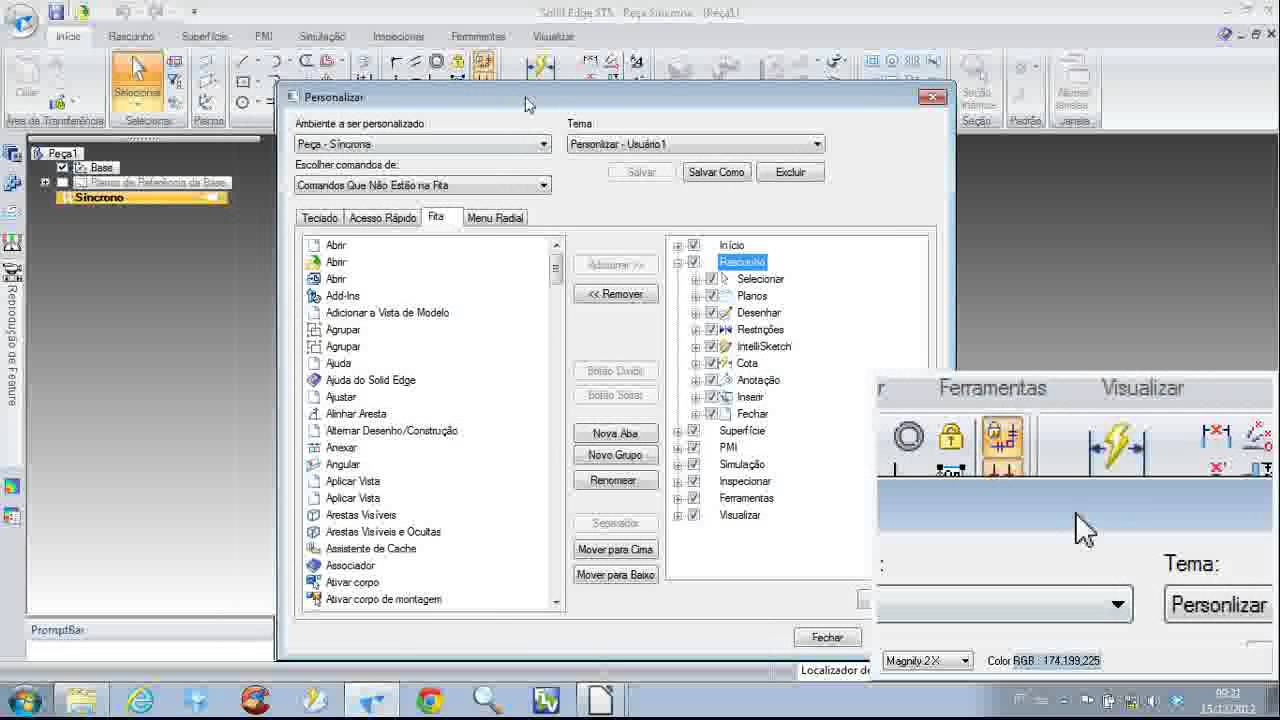Expand the Cota group node
The image size is (1280, 720).
pos(696,363)
